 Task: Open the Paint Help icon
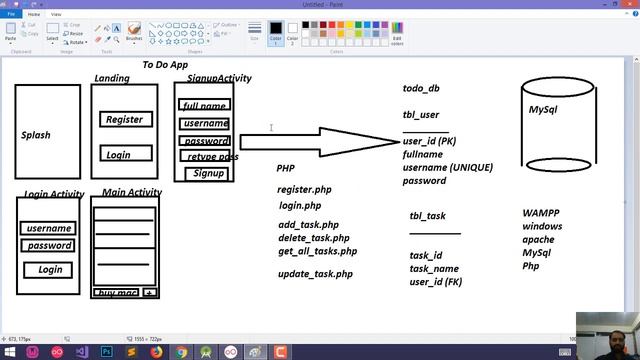(635, 14)
